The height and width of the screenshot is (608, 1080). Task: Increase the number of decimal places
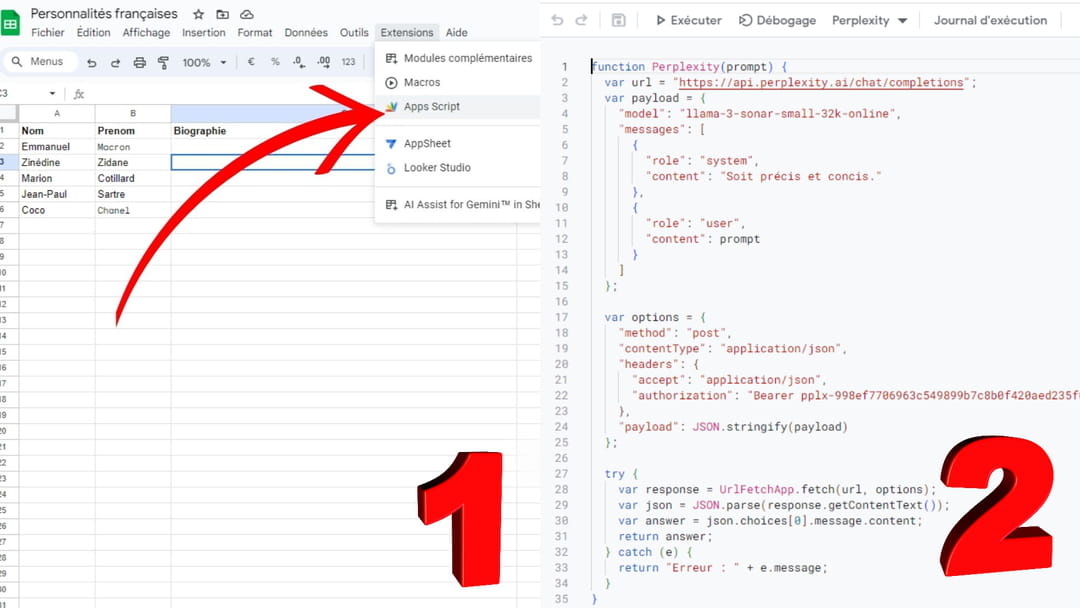click(324, 62)
